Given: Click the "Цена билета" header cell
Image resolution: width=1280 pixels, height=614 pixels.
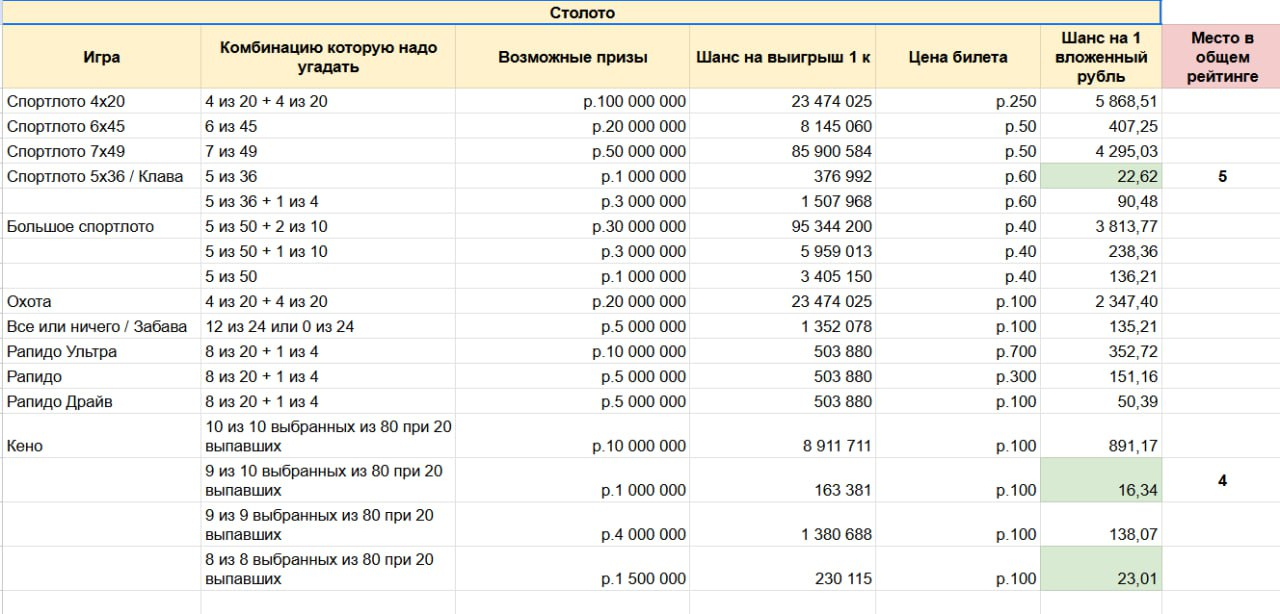Looking at the screenshot, I should pyautogui.click(x=957, y=57).
